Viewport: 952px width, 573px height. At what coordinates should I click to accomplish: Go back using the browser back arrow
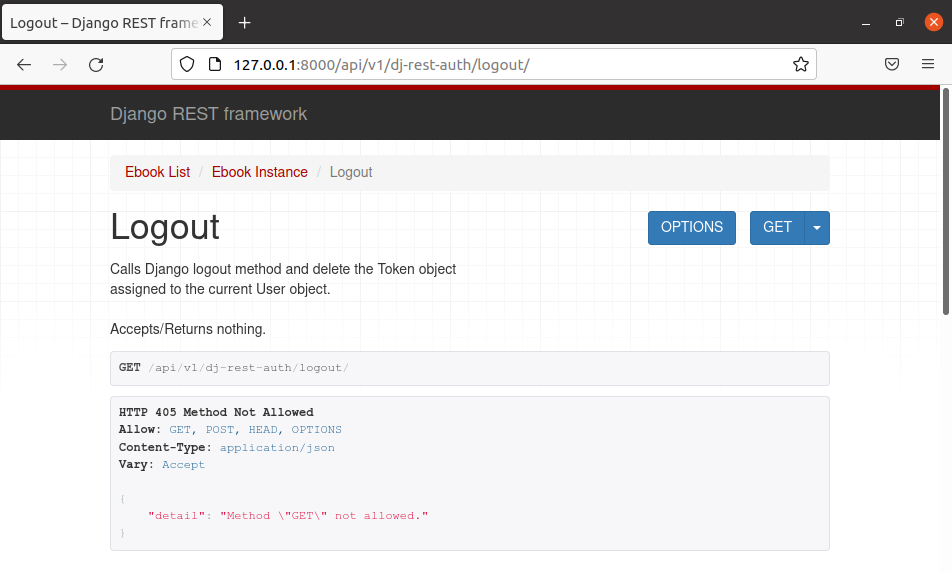[24, 64]
